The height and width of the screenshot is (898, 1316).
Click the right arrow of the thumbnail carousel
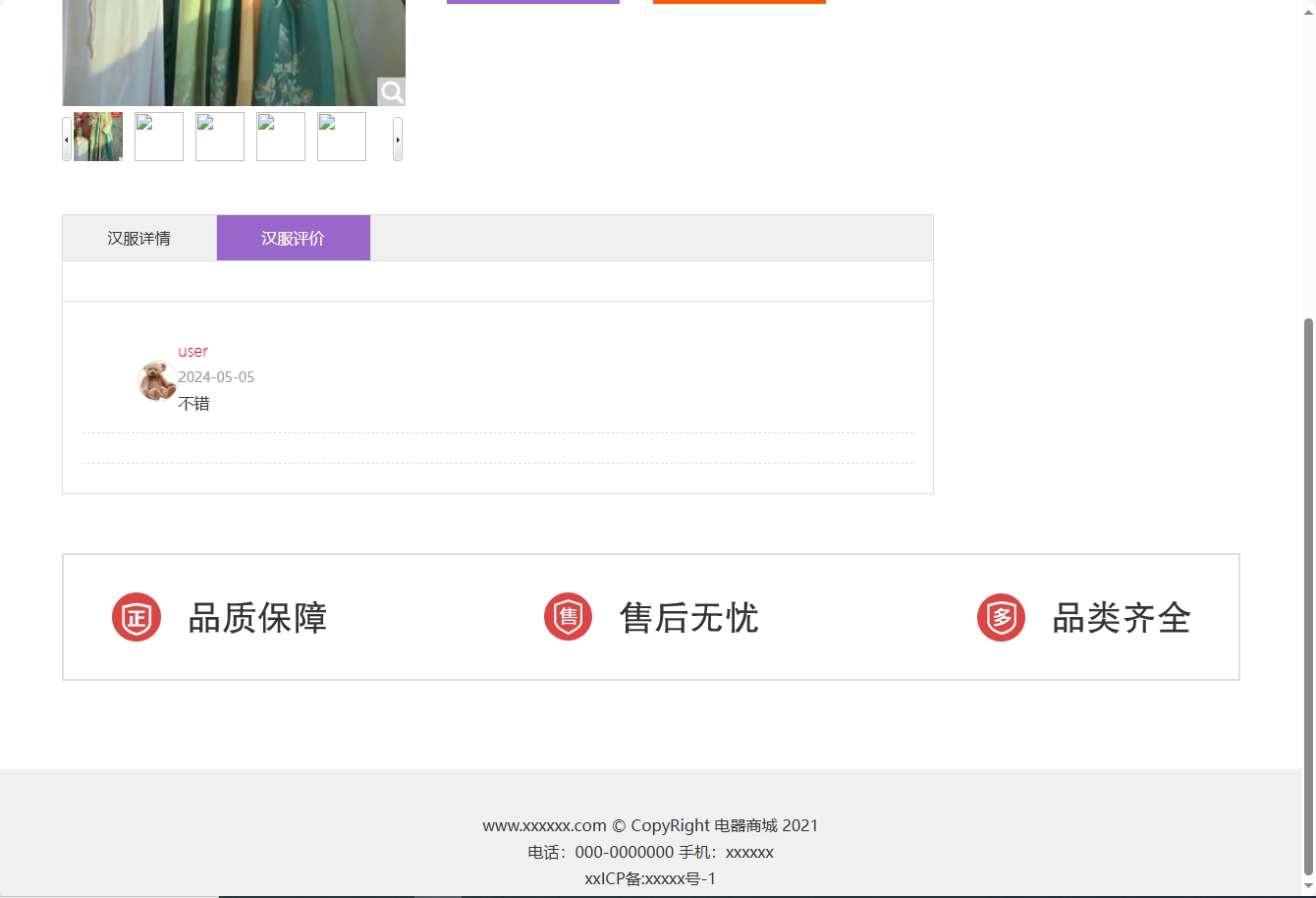pyautogui.click(x=398, y=139)
